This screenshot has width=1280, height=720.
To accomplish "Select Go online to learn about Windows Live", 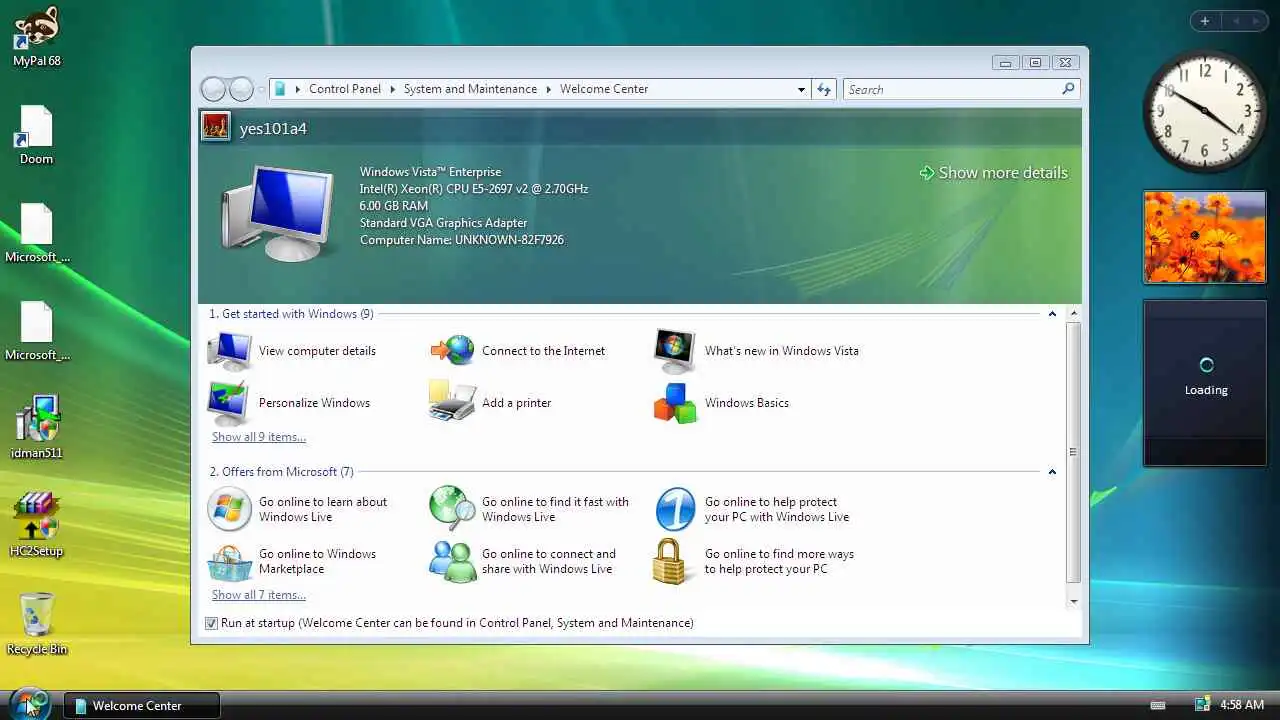I will coord(298,509).
